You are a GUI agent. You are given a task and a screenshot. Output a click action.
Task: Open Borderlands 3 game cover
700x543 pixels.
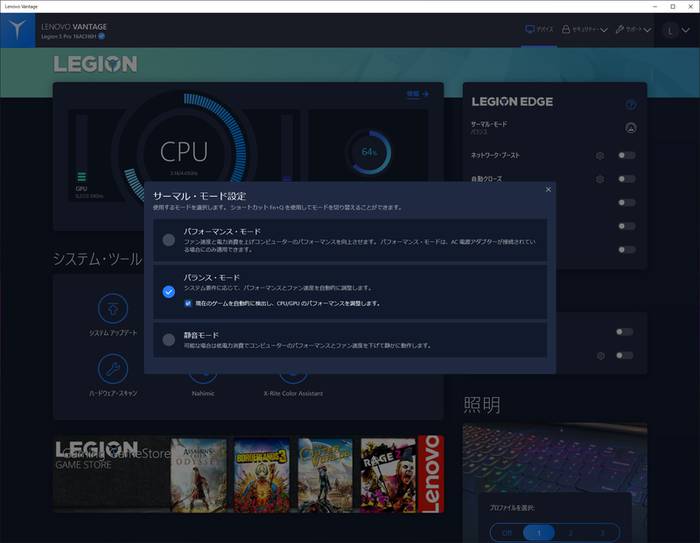pyautogui.click(x=262, y=475)
